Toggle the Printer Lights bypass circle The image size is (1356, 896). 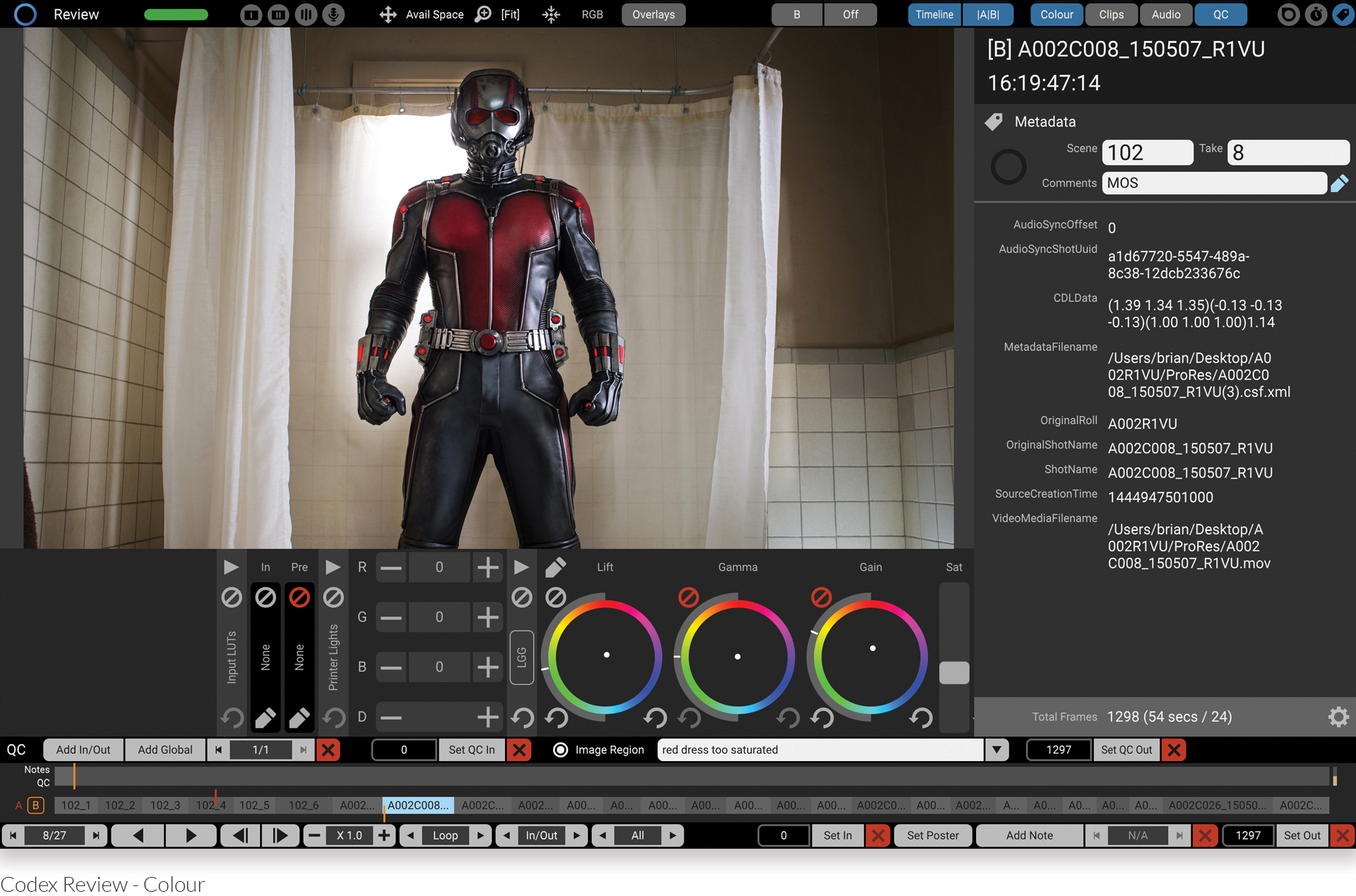coord(333,597)
